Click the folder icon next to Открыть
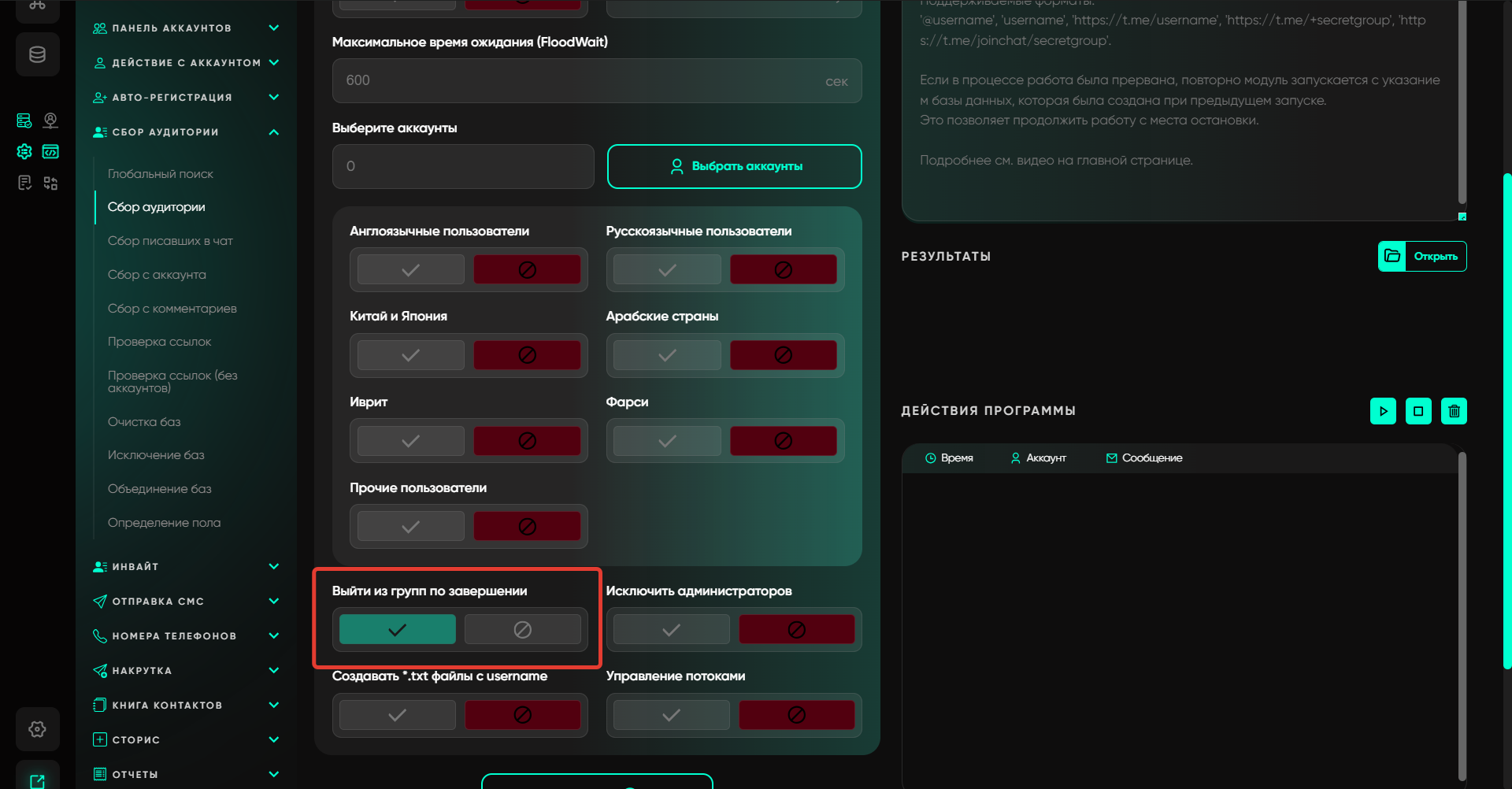This screenshot has width=1512, height=789. pos(1392,256)
